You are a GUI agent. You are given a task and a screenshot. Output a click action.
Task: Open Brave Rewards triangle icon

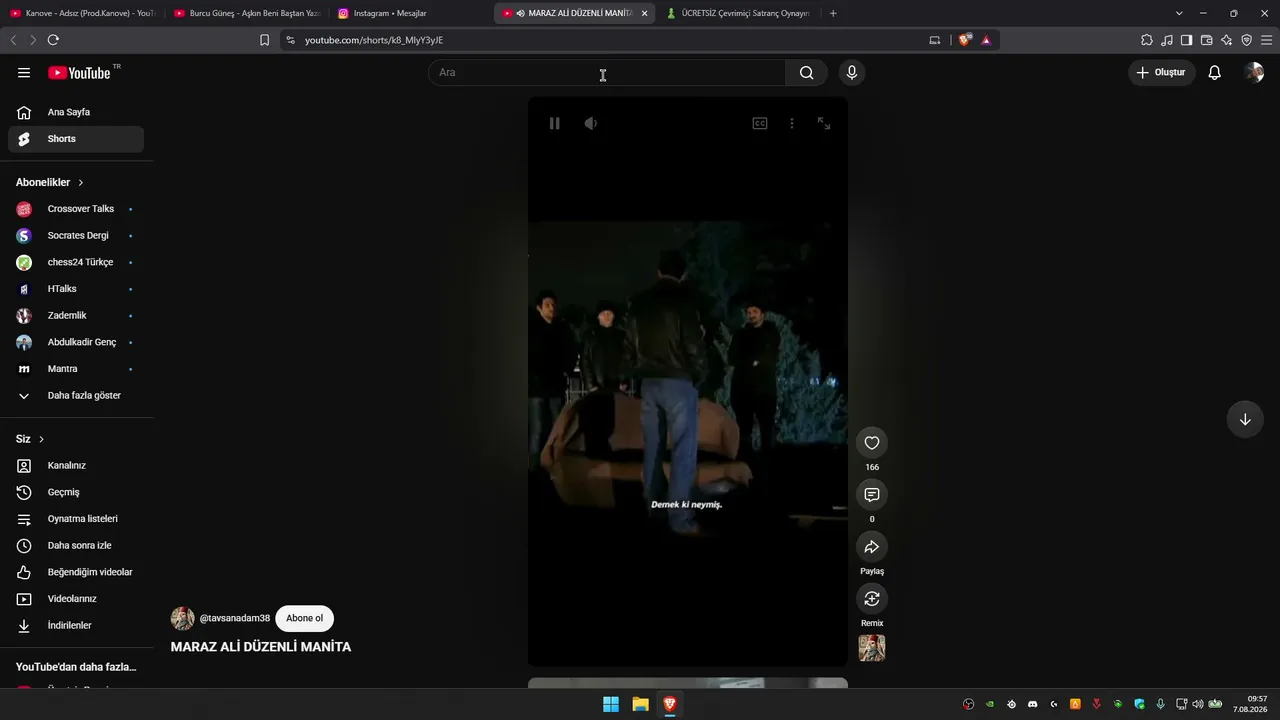click(986, 40)
